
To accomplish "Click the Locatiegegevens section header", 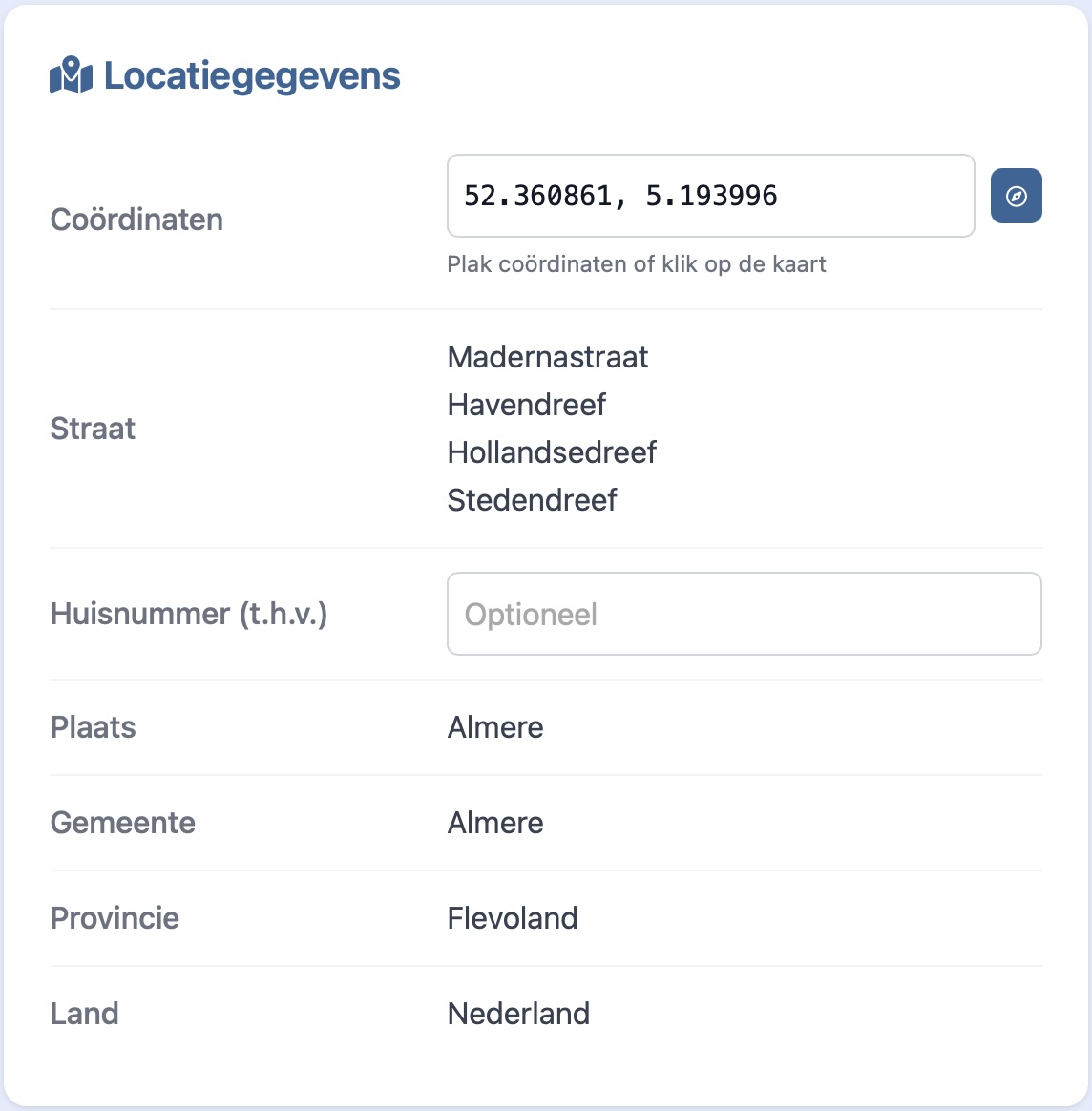I will click(252, 76).
